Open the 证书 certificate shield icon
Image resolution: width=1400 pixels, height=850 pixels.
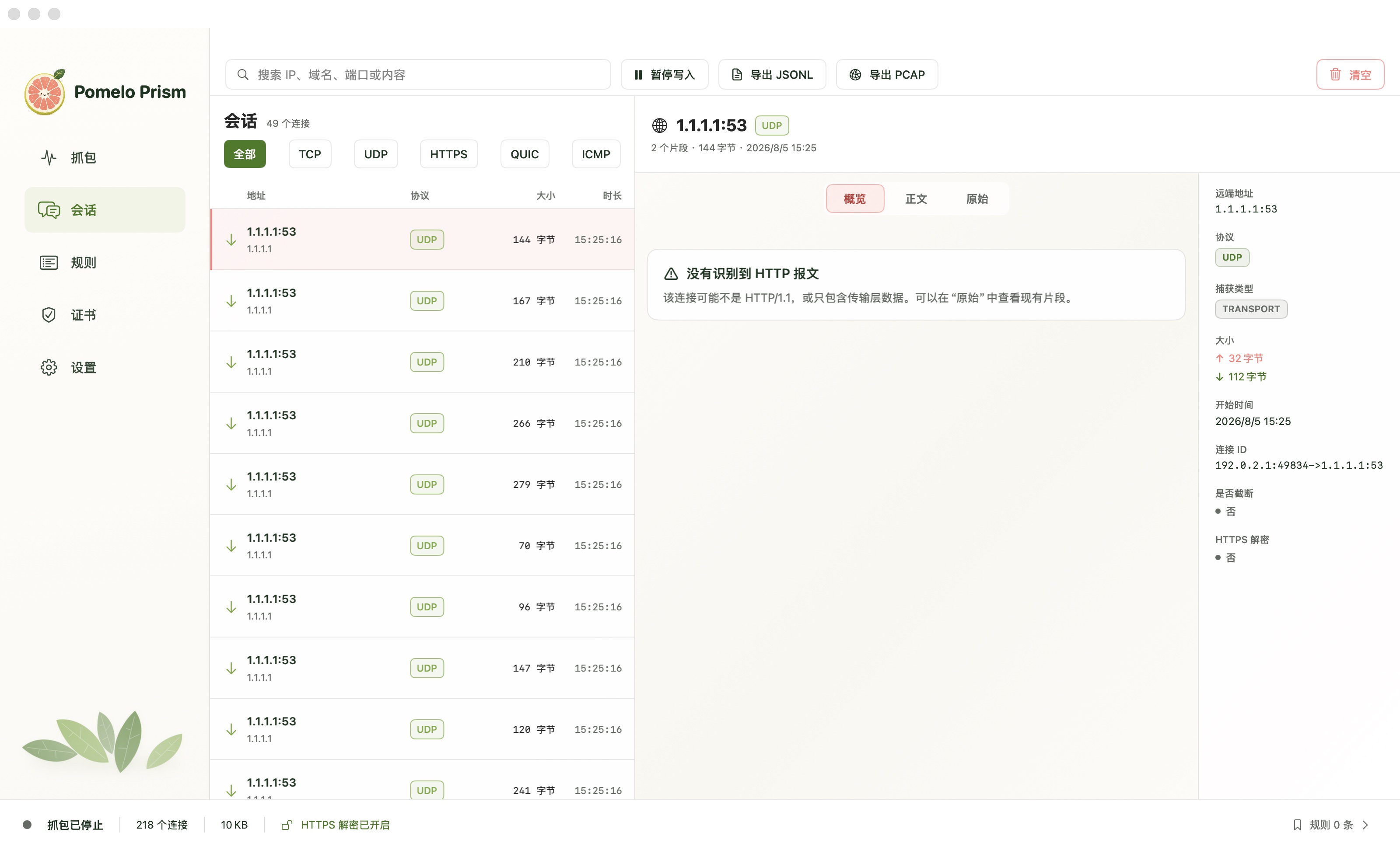[49, 314]
